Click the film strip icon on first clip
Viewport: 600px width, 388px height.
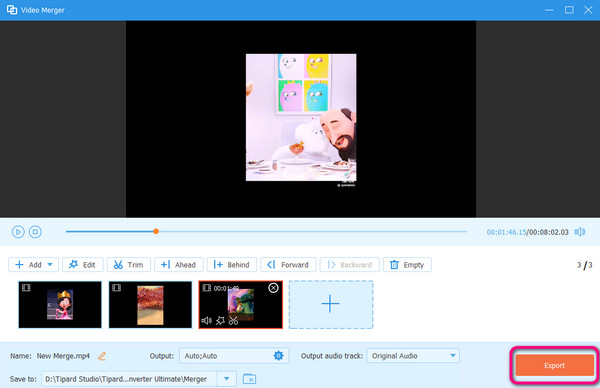point(26,287)
